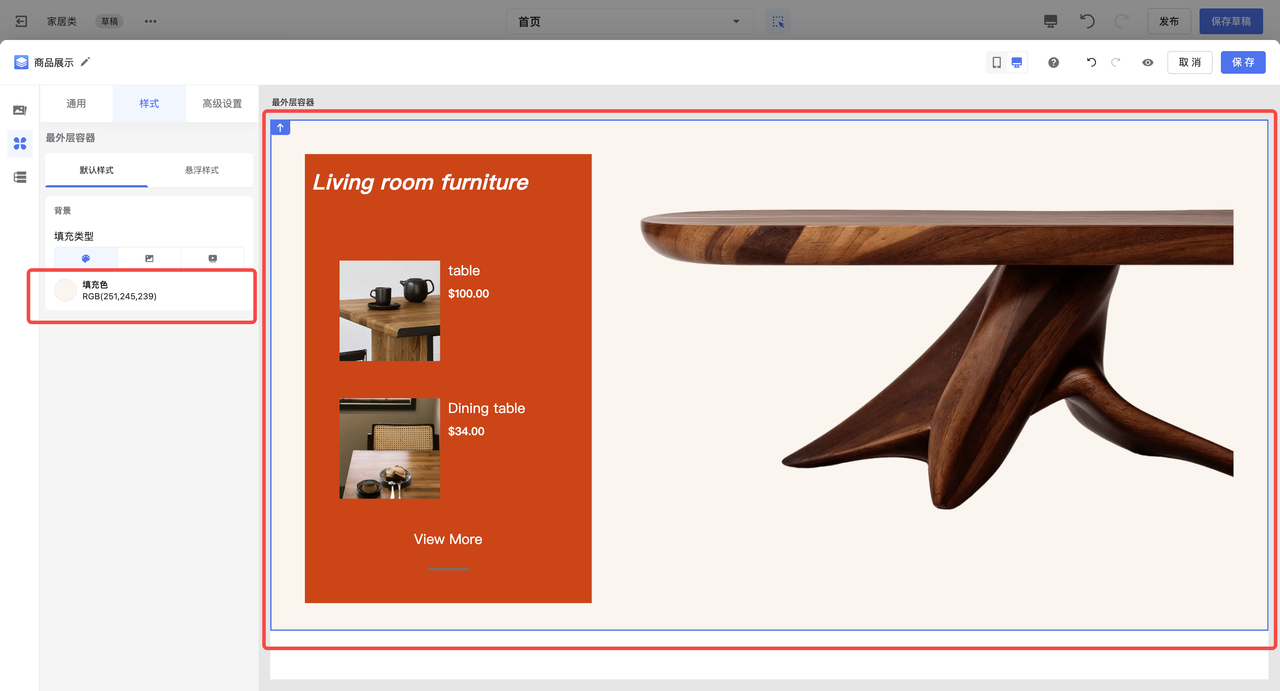Image resolution: width=1280 pixels, height=691 pixels.
Task: Open the three-dots more menu
Action: (x=150, y=21)
